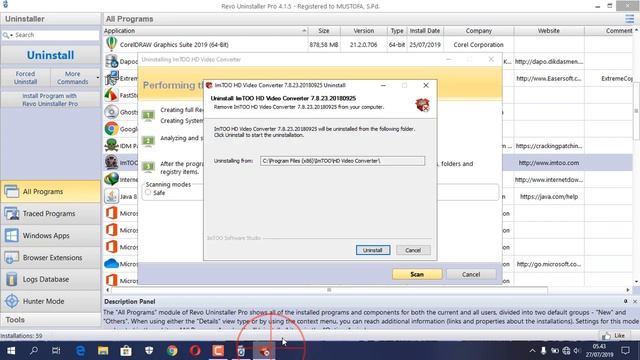Click the CorelDRAW Graphics Suite balloon icon
Viewport: 640px width, 360px height.
pos(111,44)
